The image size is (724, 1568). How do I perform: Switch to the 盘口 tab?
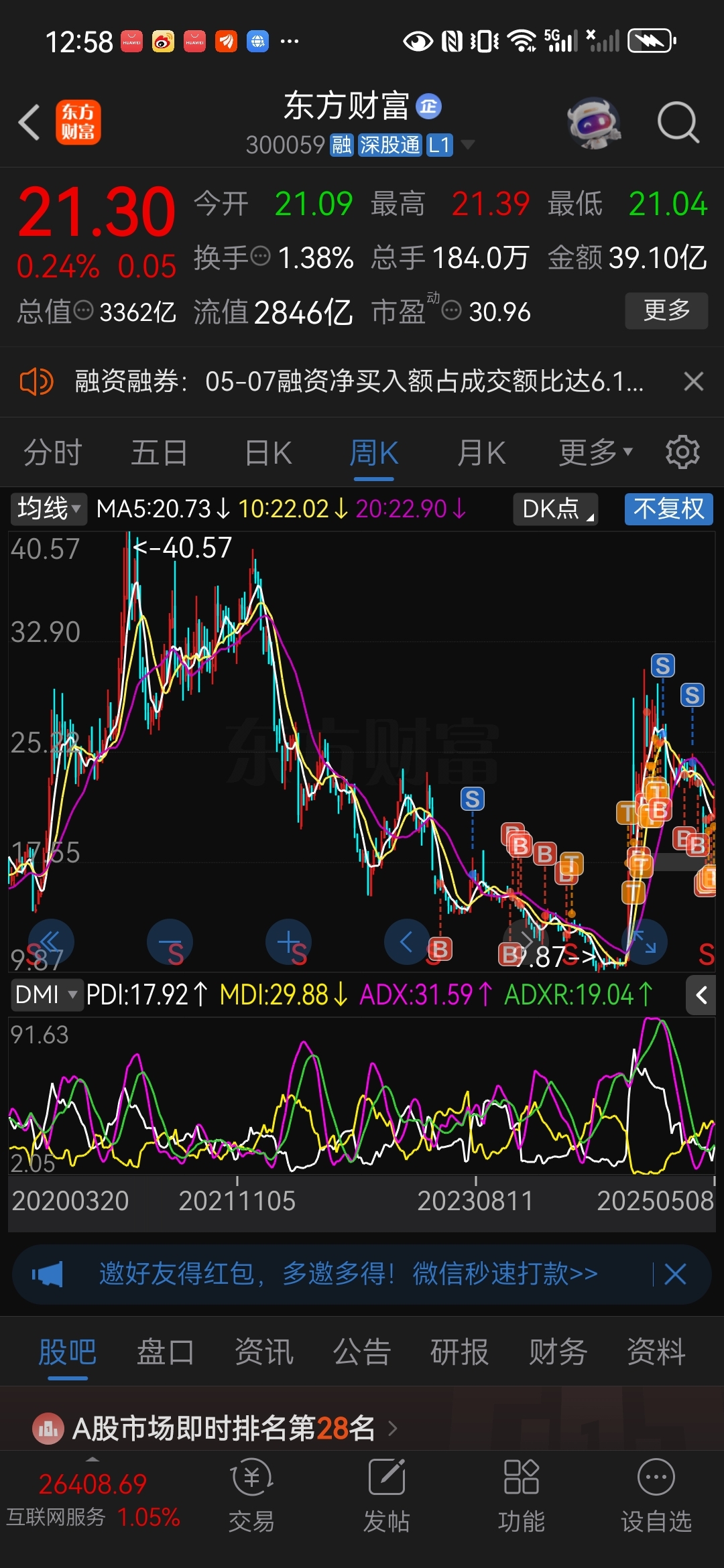tap(166, 1352)
